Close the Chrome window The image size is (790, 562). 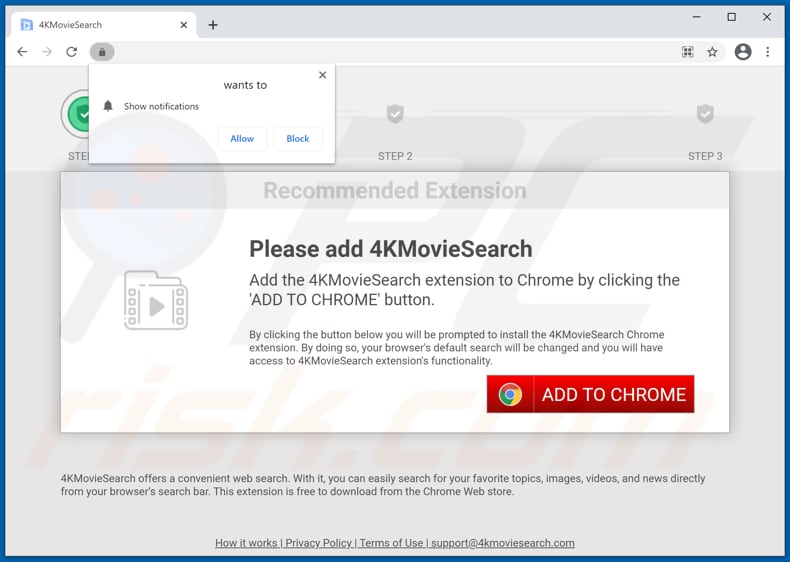click(x=767, y=17)
